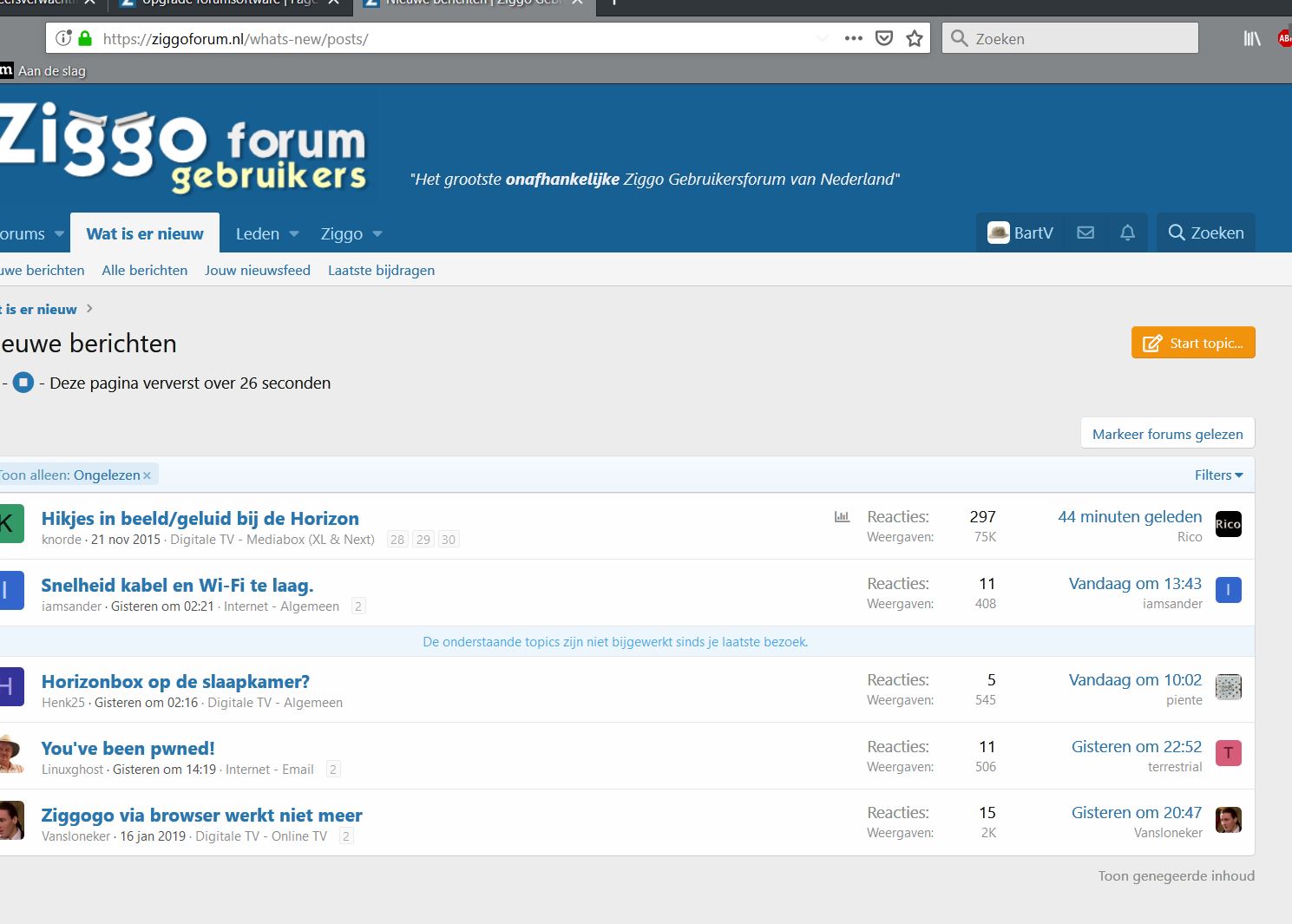The width and height of the screenshot is (1292, 924).
Task: Expand the Ziggo menu arrow
Action: [x=377, y=234]
